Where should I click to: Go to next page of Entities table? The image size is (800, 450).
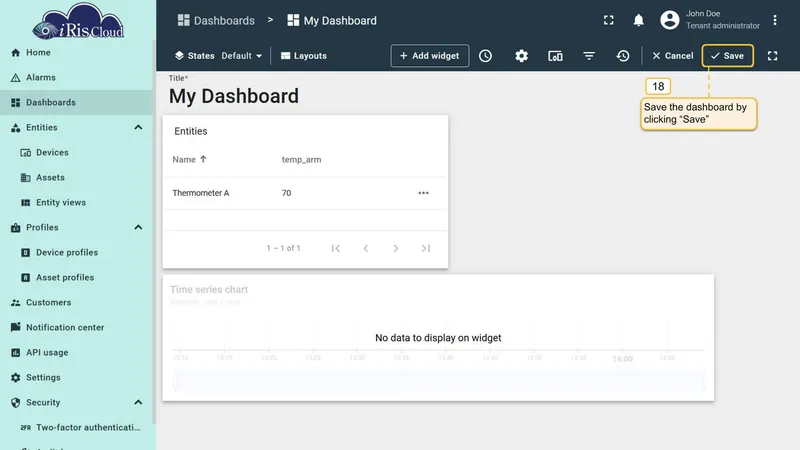(395, 248)
